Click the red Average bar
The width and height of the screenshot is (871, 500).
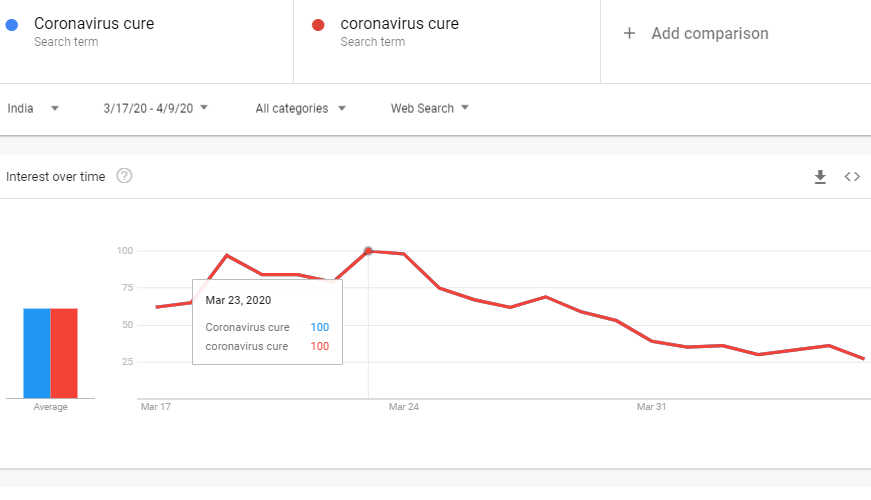click(x=64, y=353)
